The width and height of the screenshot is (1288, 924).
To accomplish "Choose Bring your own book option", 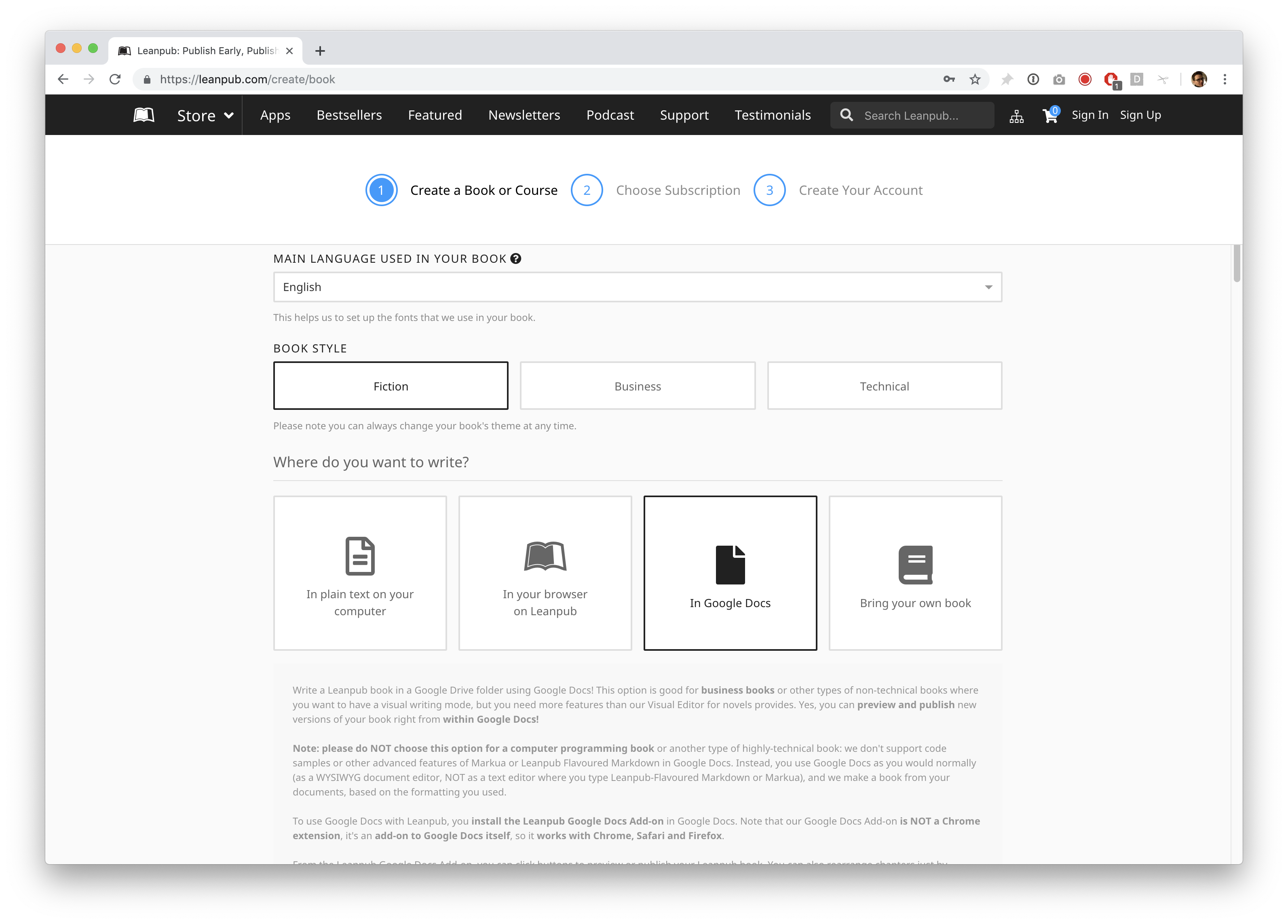I will [x=915, y=573].
